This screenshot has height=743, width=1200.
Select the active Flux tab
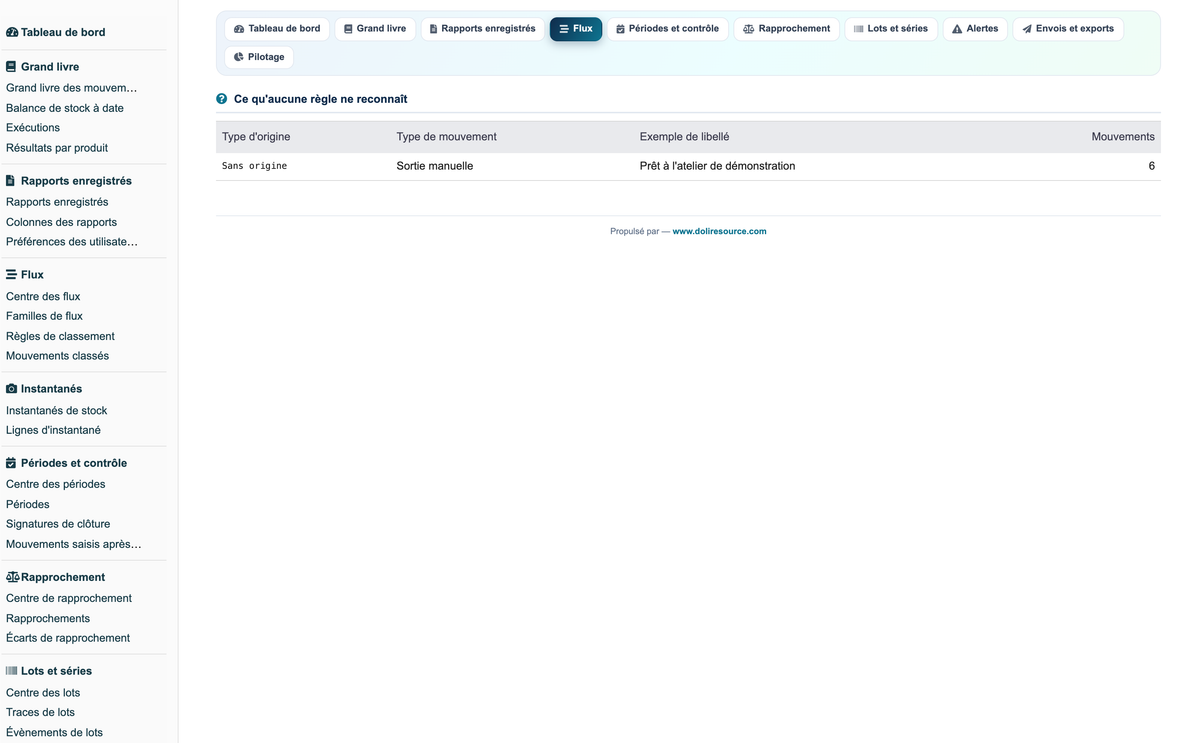pos(576,29)
